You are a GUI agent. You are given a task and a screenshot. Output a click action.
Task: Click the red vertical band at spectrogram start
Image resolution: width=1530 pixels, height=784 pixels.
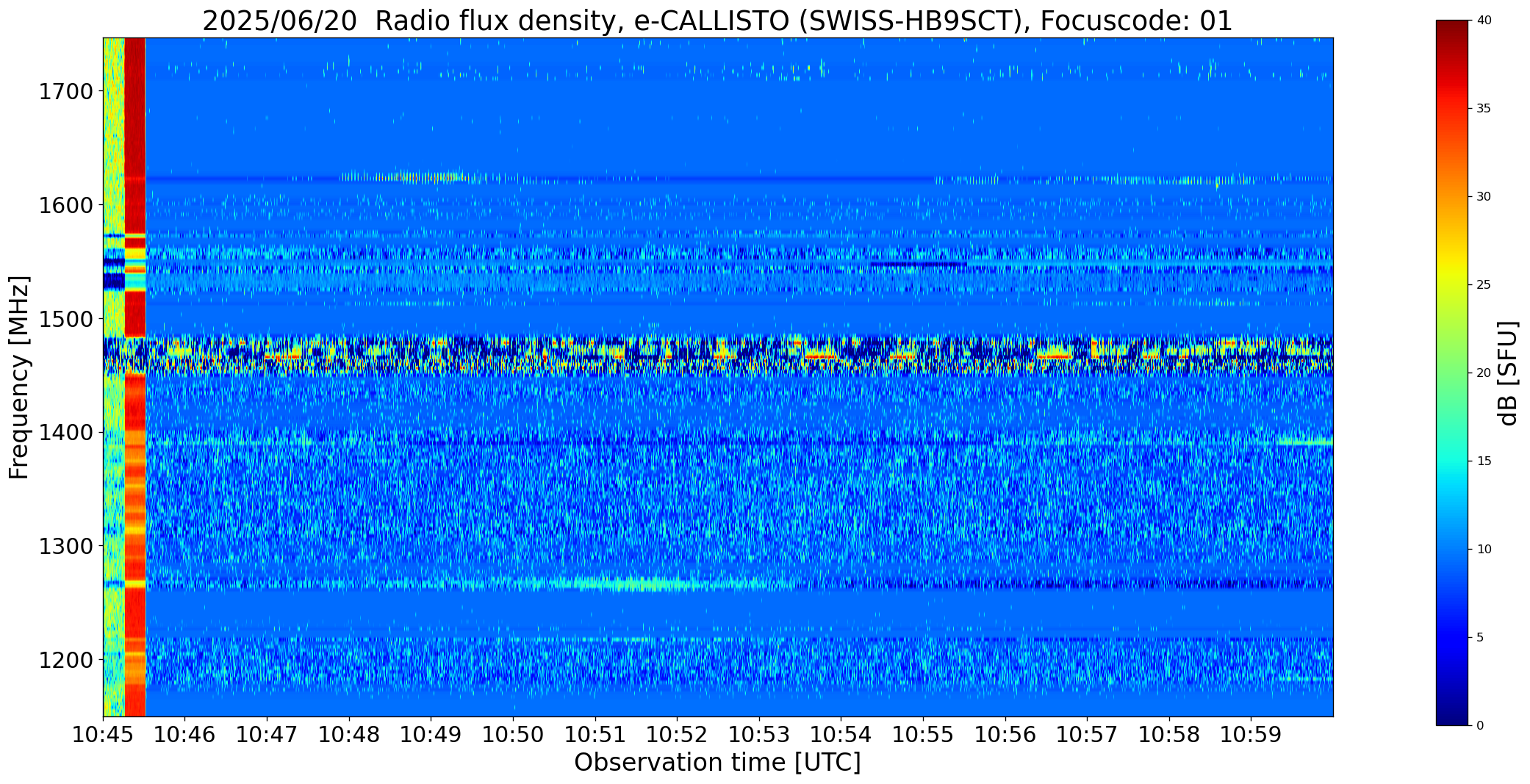[x=135, y=377]
